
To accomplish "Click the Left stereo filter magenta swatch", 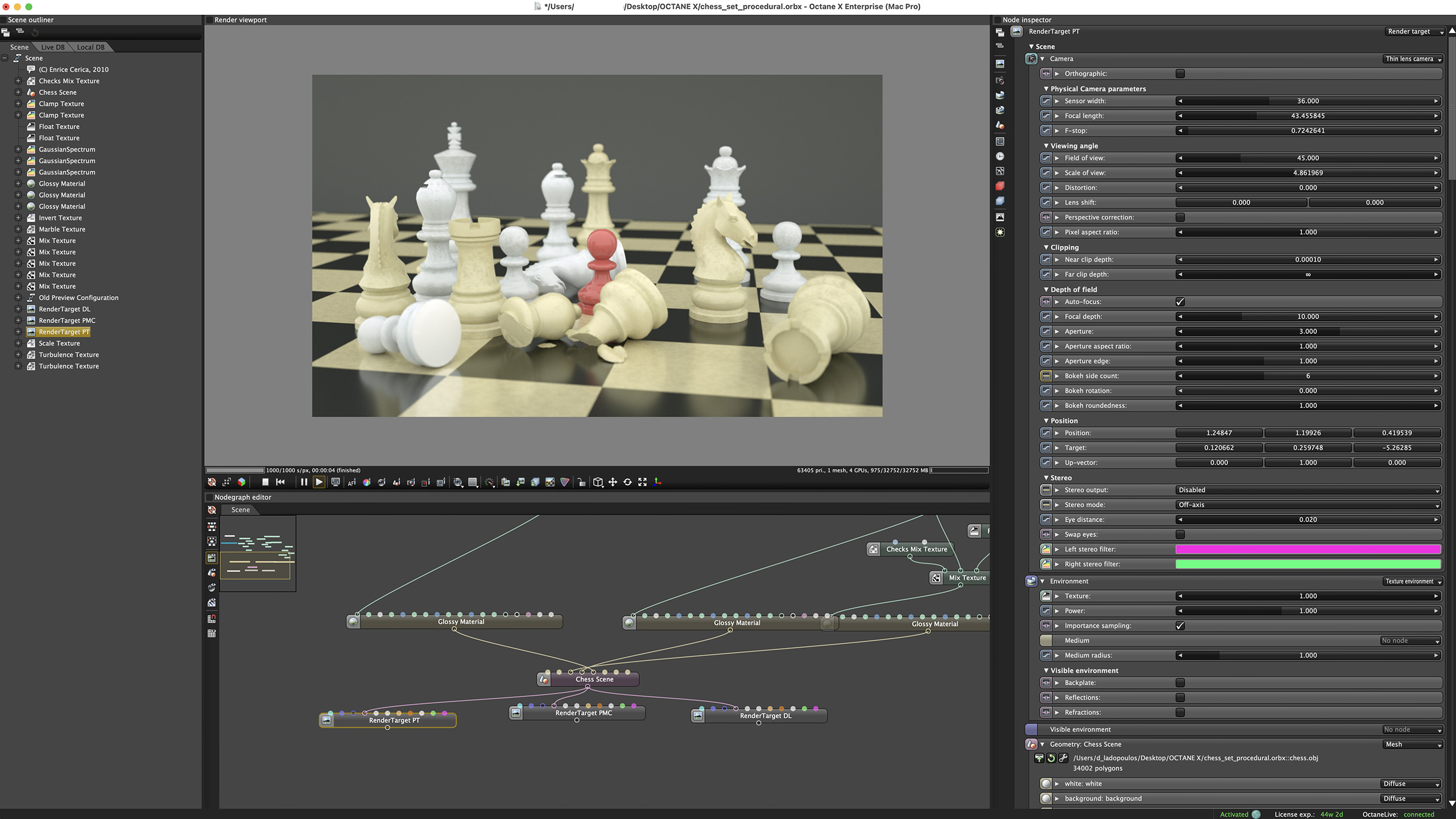I will coord(1308,549).
